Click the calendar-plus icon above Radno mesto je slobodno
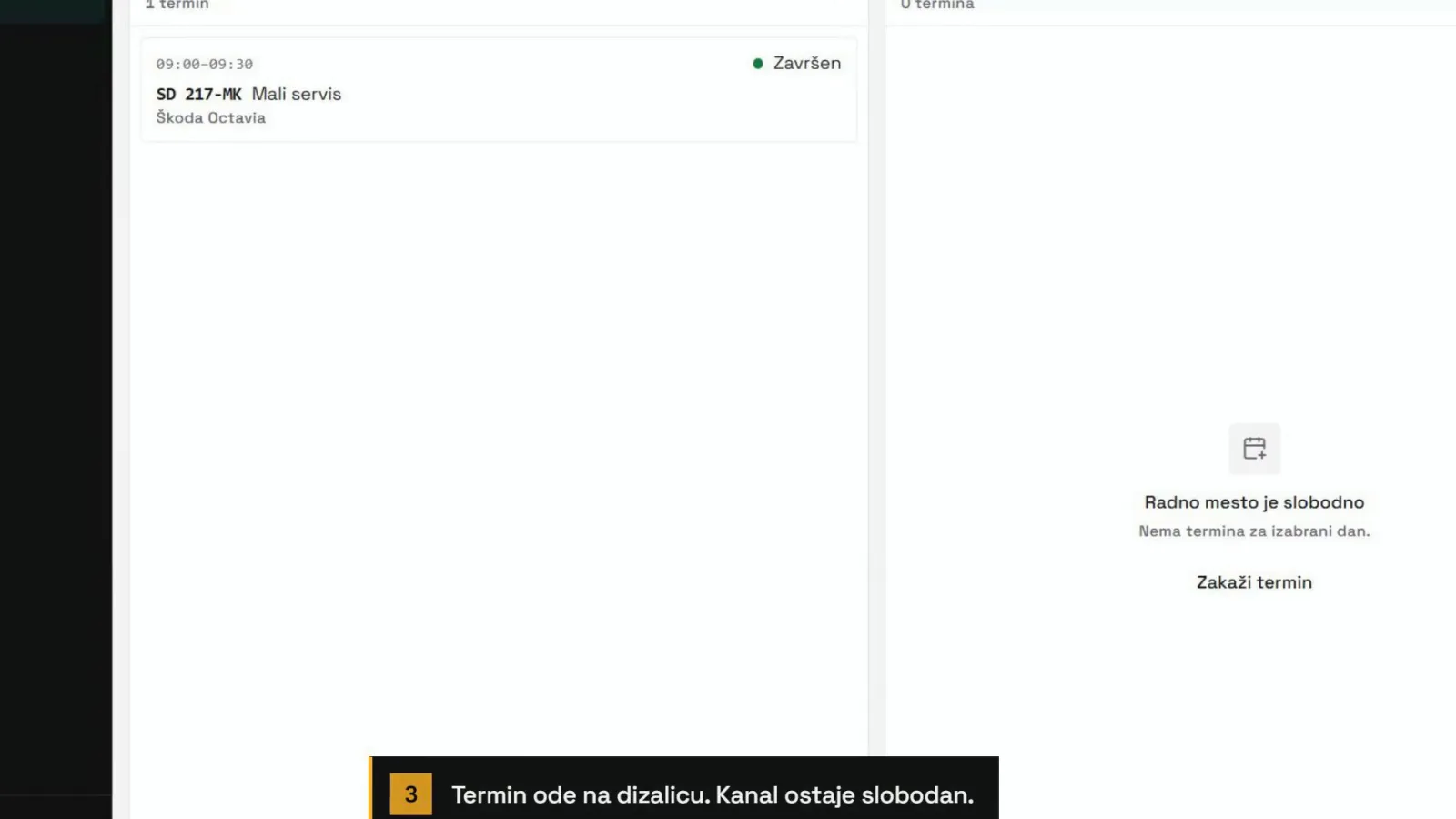 pos(1254,449)
